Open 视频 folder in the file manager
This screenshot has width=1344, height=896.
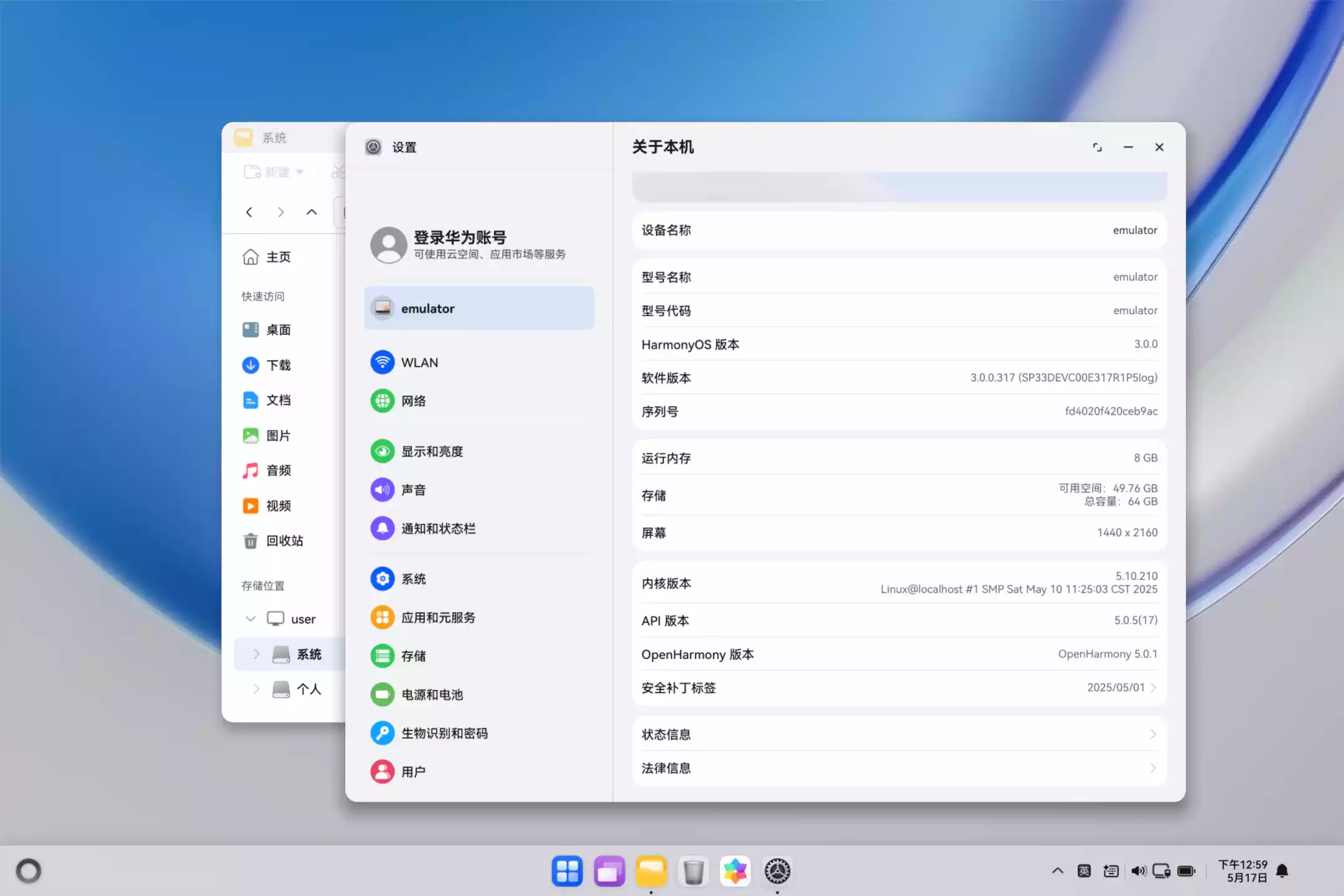click(x=266, y=506)
